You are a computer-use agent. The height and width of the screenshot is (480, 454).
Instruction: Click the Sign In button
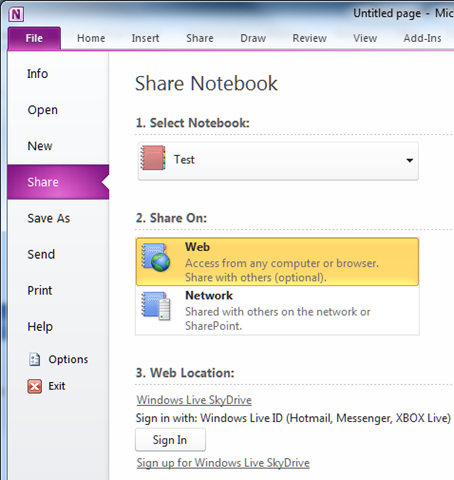pos(170,440)
